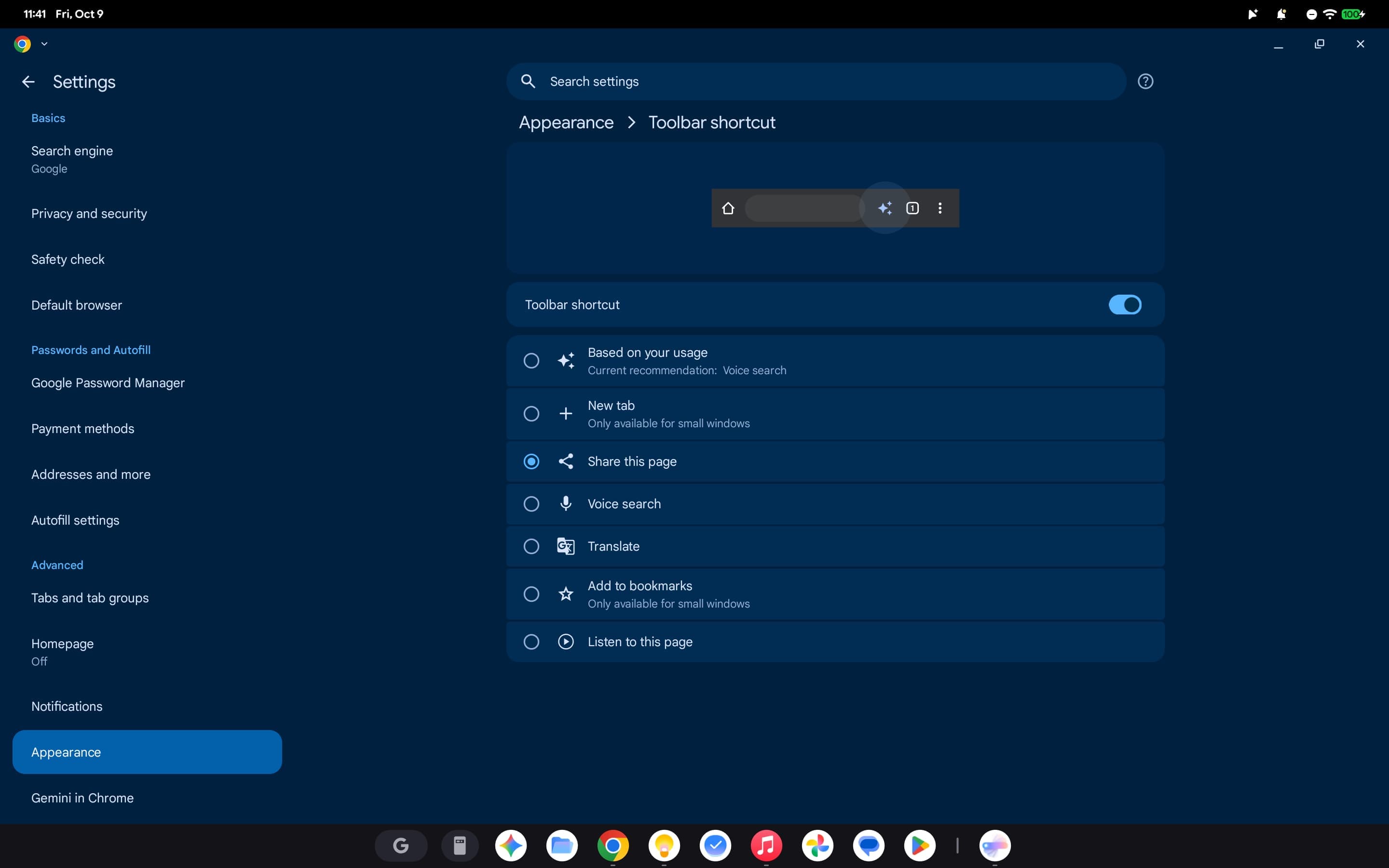Go back using the Settings arrow
The image size is (1389, 868).
pos(28,82)
